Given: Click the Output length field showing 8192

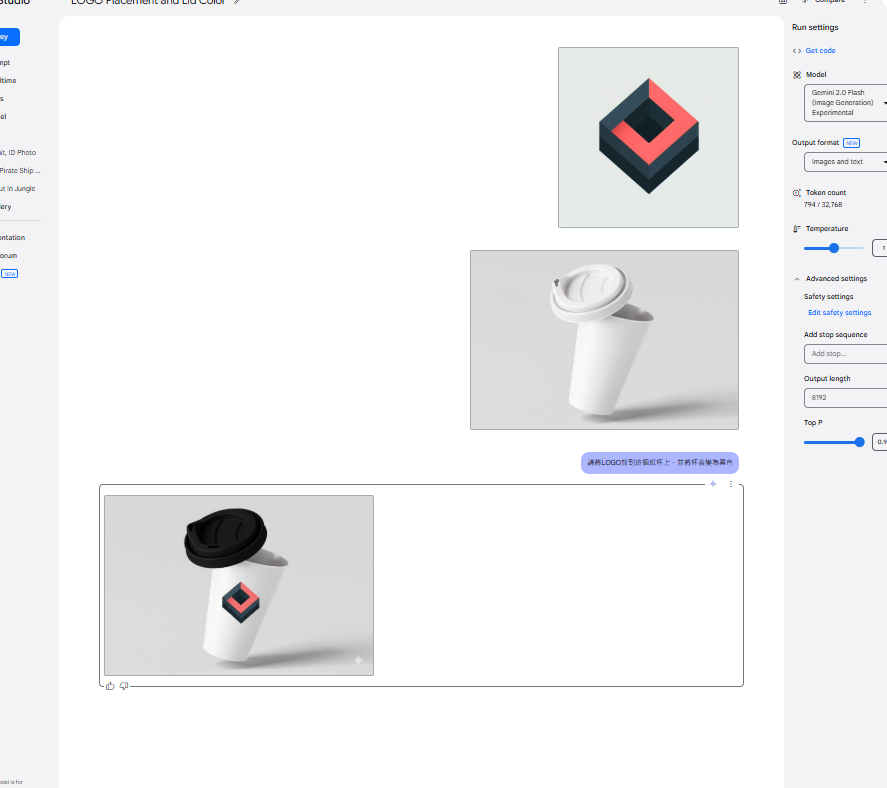Looking at the screenshot, I should coord(845,398).
